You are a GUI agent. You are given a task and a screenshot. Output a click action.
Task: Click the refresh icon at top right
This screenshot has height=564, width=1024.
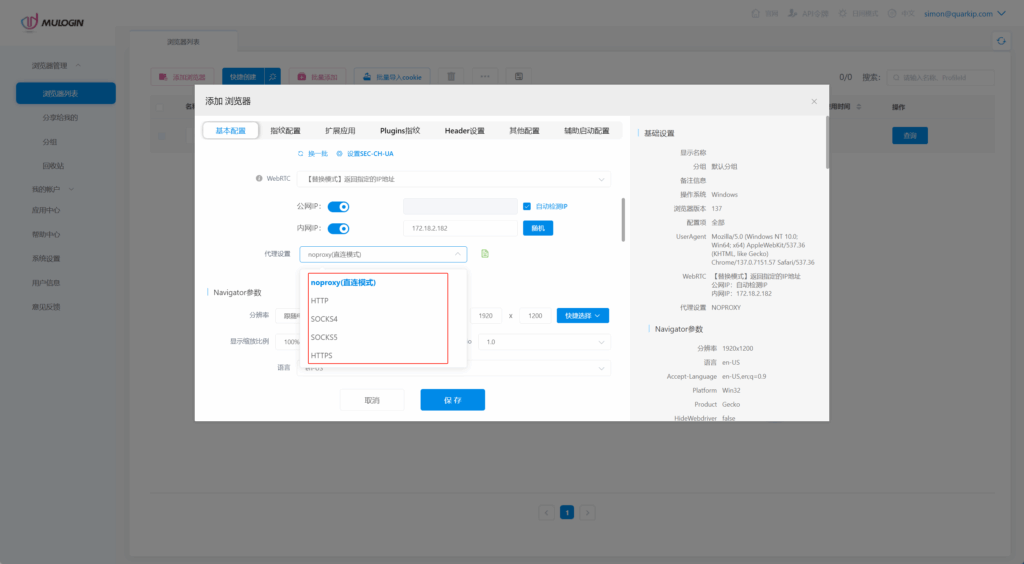[1001, 41]
